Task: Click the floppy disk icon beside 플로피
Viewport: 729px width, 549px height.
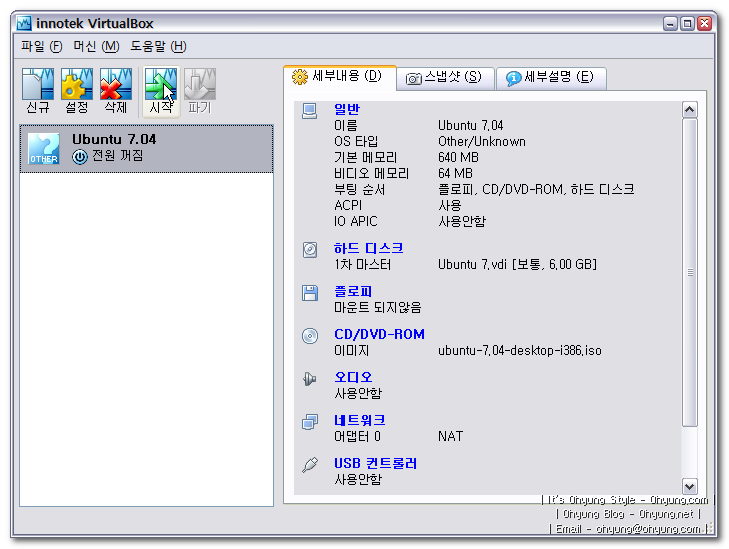Action: [x=310, y=293]
